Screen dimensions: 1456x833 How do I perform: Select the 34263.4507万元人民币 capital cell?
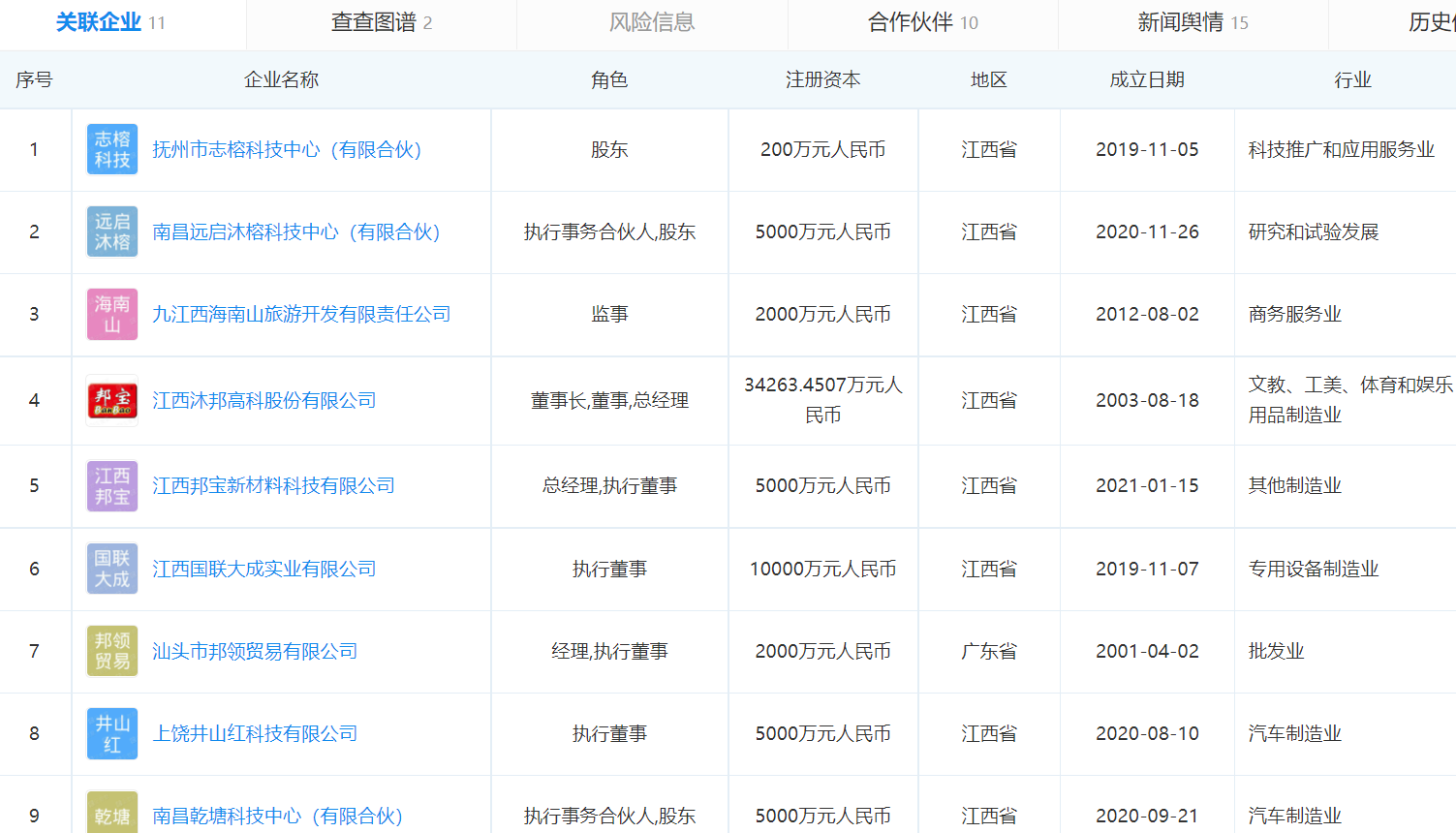coord(822,400)
